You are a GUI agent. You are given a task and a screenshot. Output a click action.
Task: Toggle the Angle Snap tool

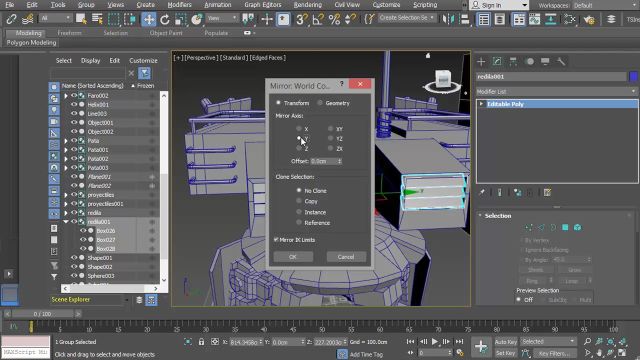[318, 19]
